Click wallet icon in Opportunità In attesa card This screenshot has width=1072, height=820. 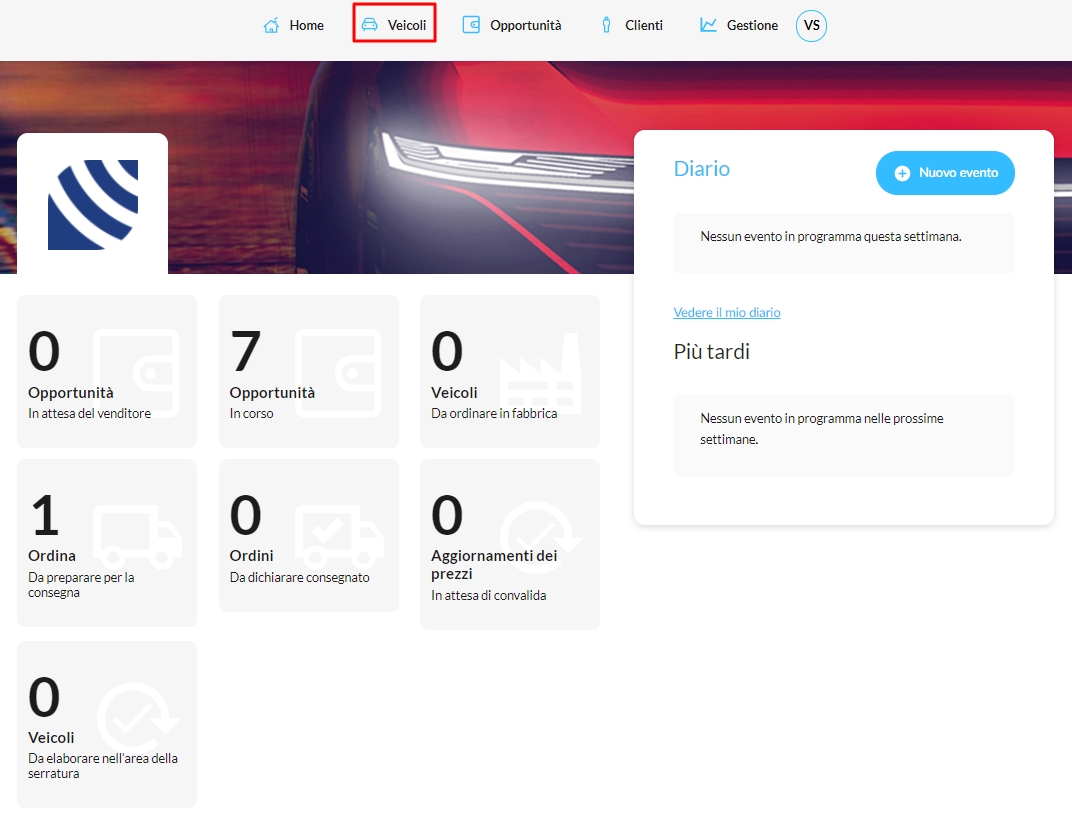136,373
